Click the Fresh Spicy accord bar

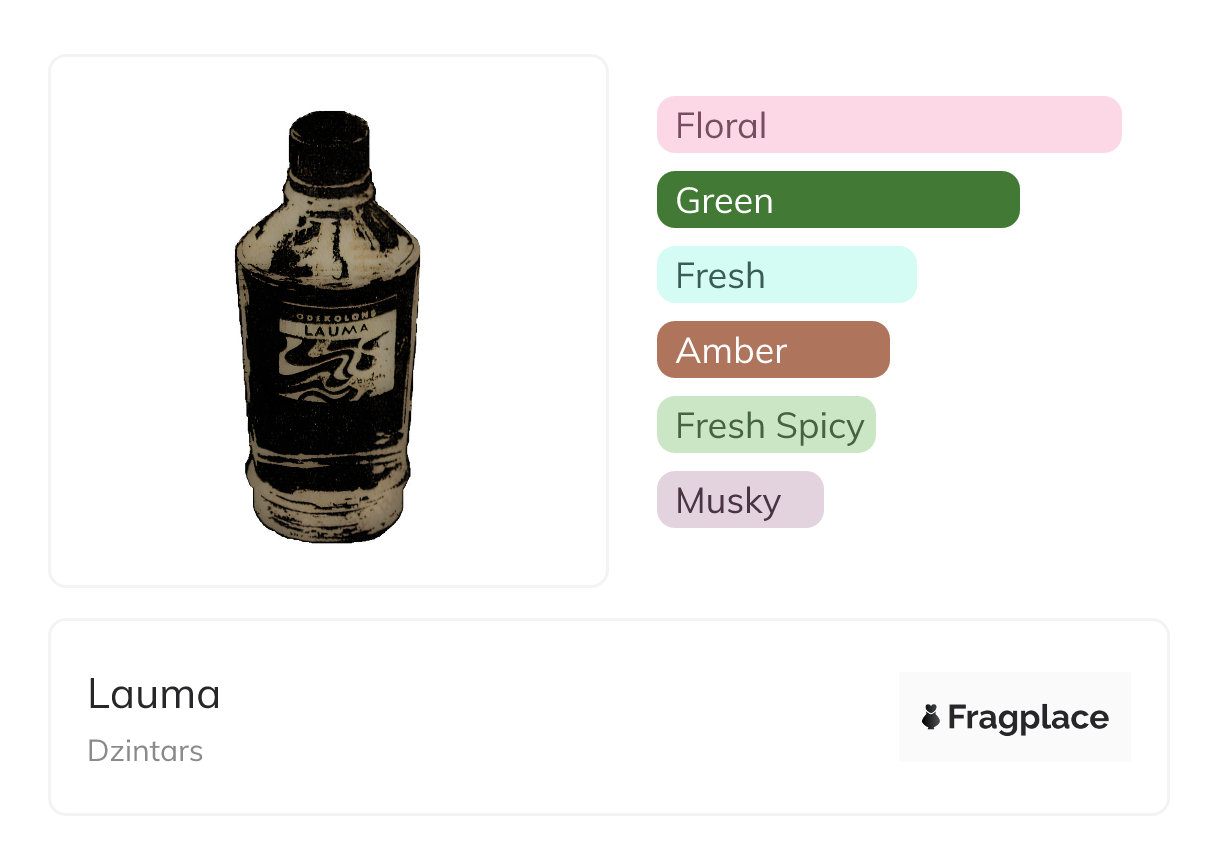point(766,425)
